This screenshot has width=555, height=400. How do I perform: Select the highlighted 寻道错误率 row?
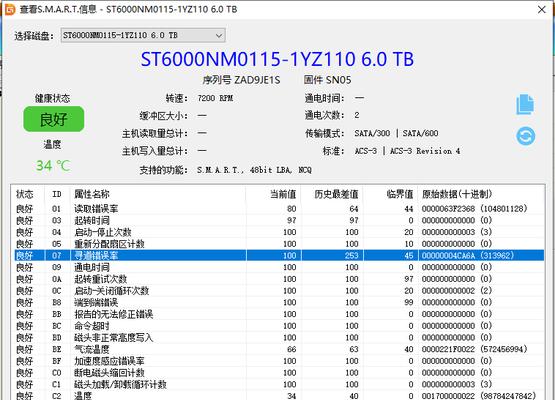point(279,255)
